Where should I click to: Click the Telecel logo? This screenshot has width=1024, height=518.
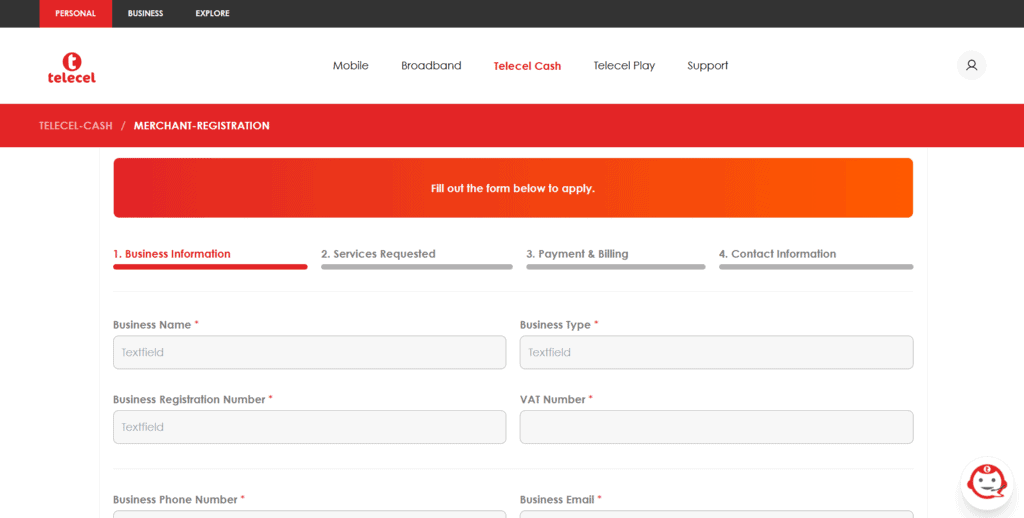tap(71, 67)
